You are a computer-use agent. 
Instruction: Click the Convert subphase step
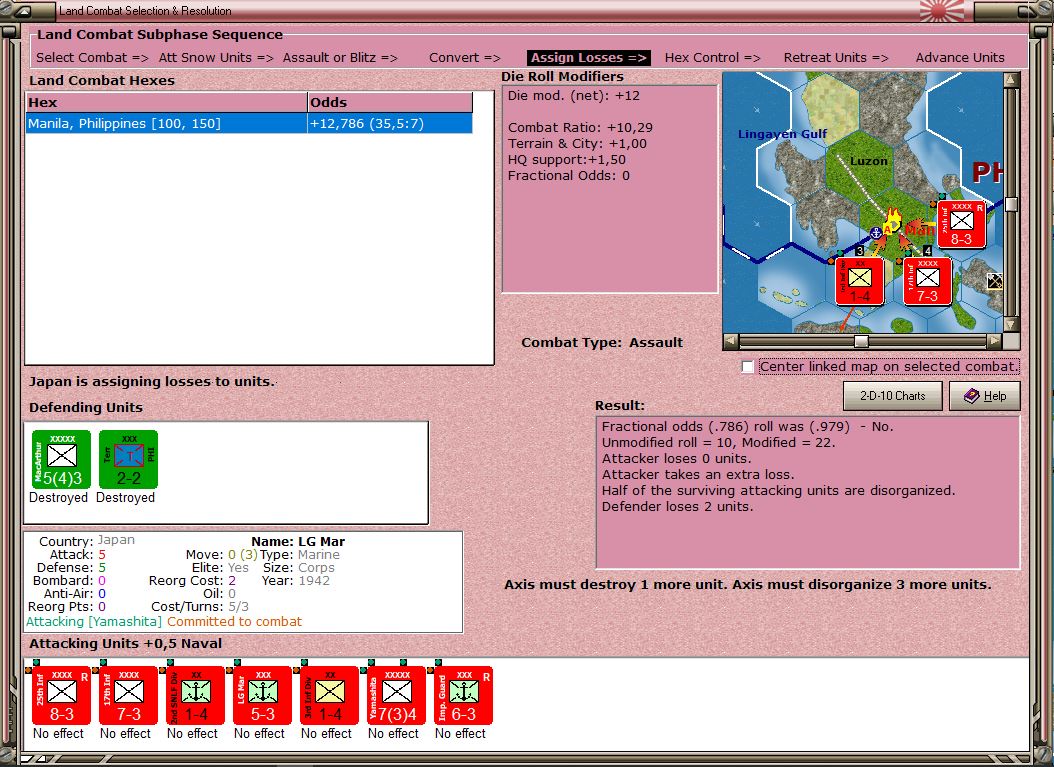pos(464,58)
